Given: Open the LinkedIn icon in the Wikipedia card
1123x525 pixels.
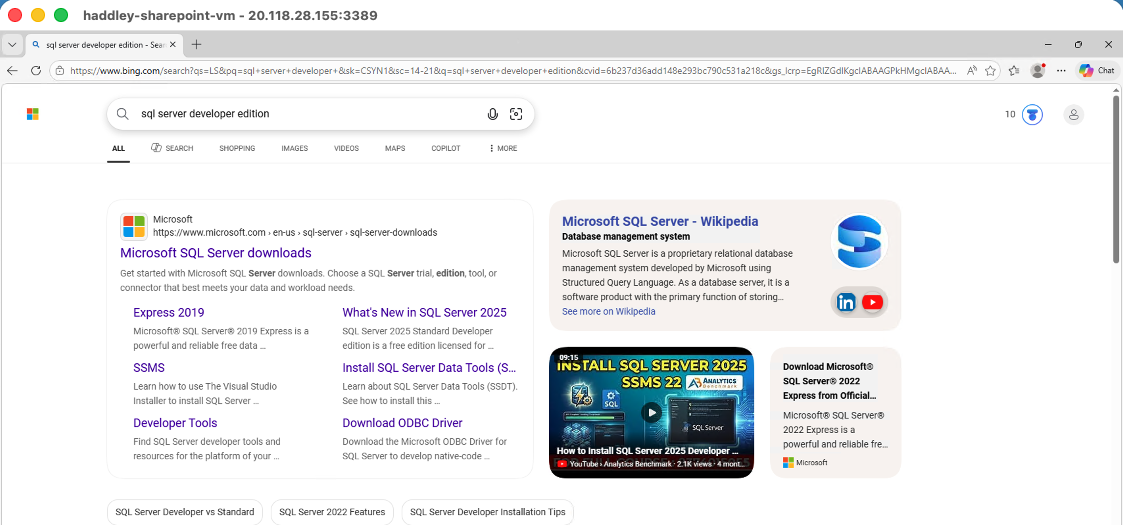Looking at the screenshot, I should [x=846, y=302].
